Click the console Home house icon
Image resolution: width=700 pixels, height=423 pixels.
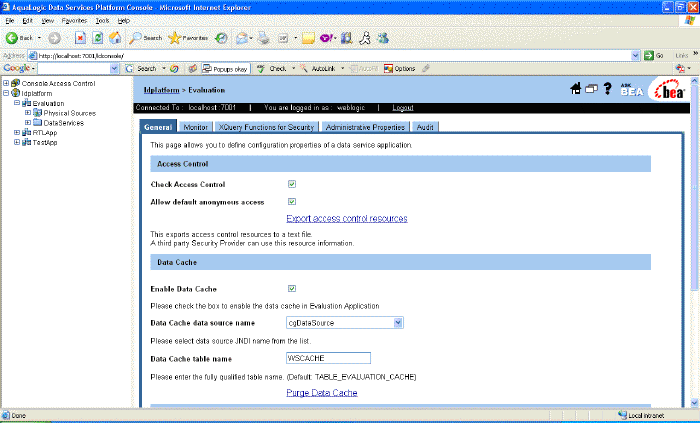point(576,88)
